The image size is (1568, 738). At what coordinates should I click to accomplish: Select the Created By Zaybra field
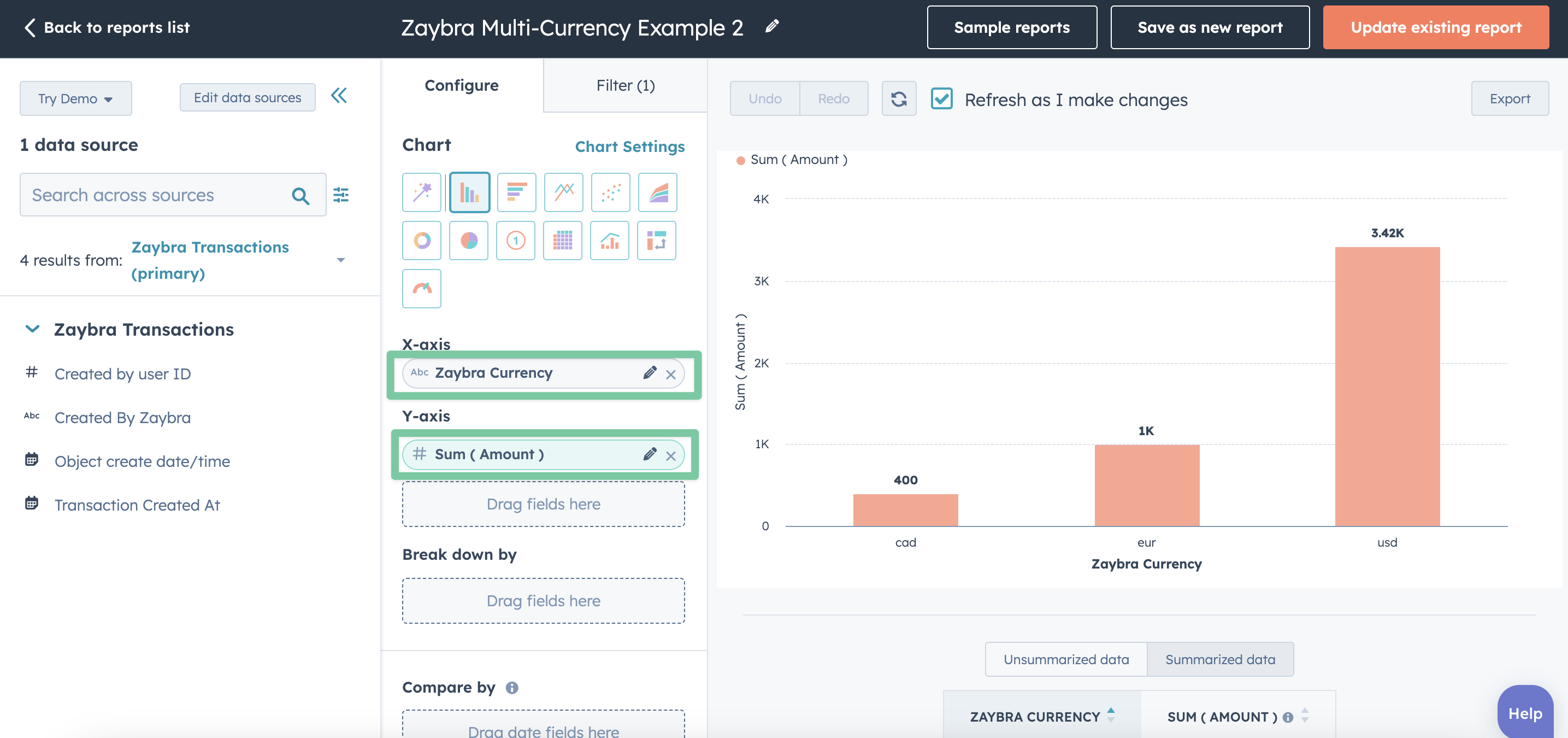point(122,418)
